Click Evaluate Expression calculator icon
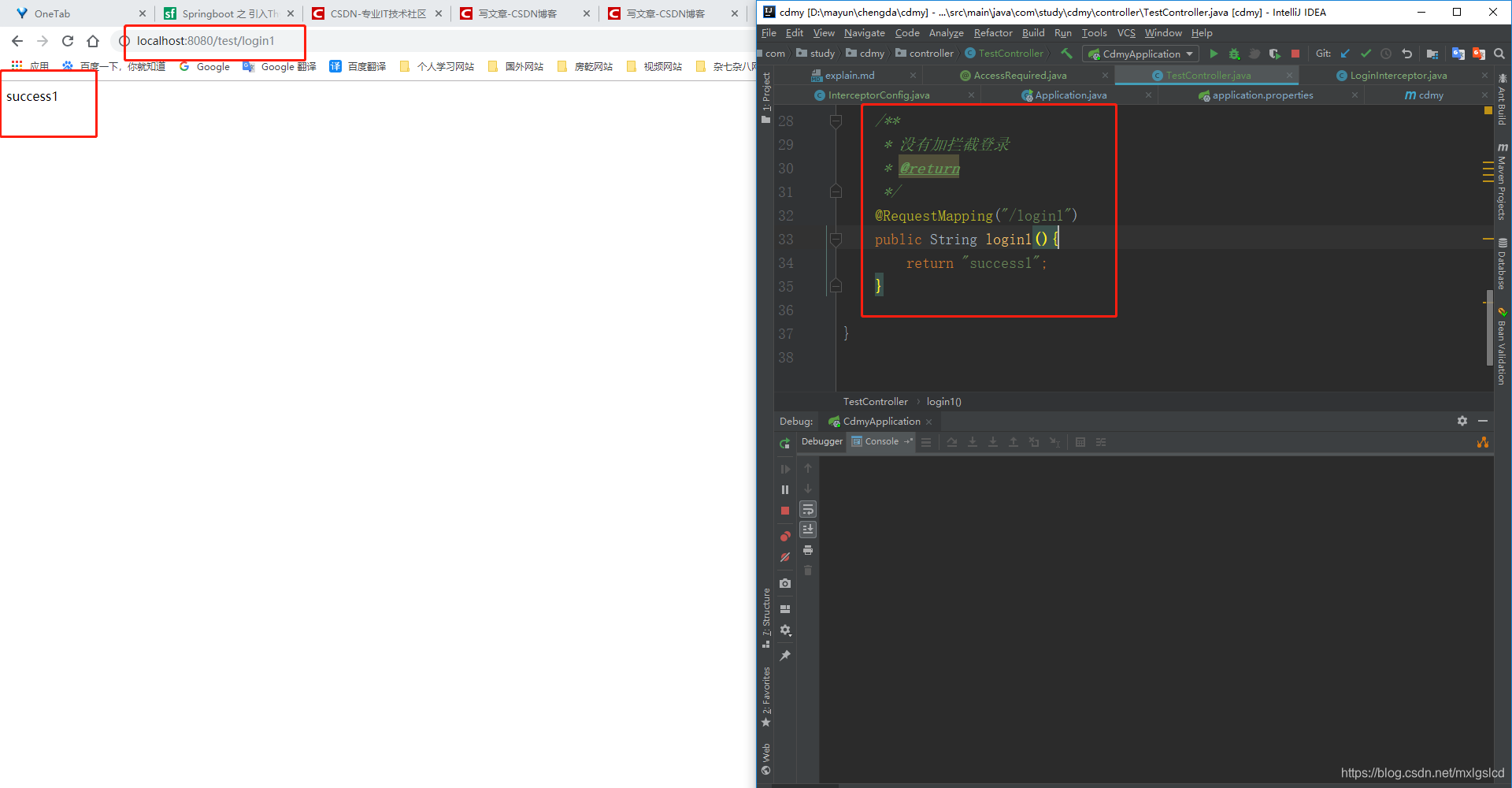This screenshot has height=788, width=1512. click(x=1080, y=442)
